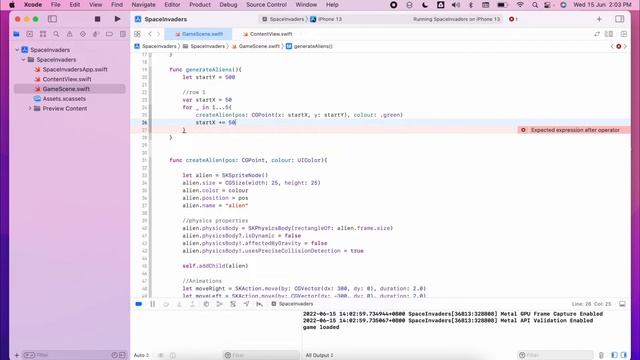Click the red error count indicator
640x360 pixels.
[513, 19]
